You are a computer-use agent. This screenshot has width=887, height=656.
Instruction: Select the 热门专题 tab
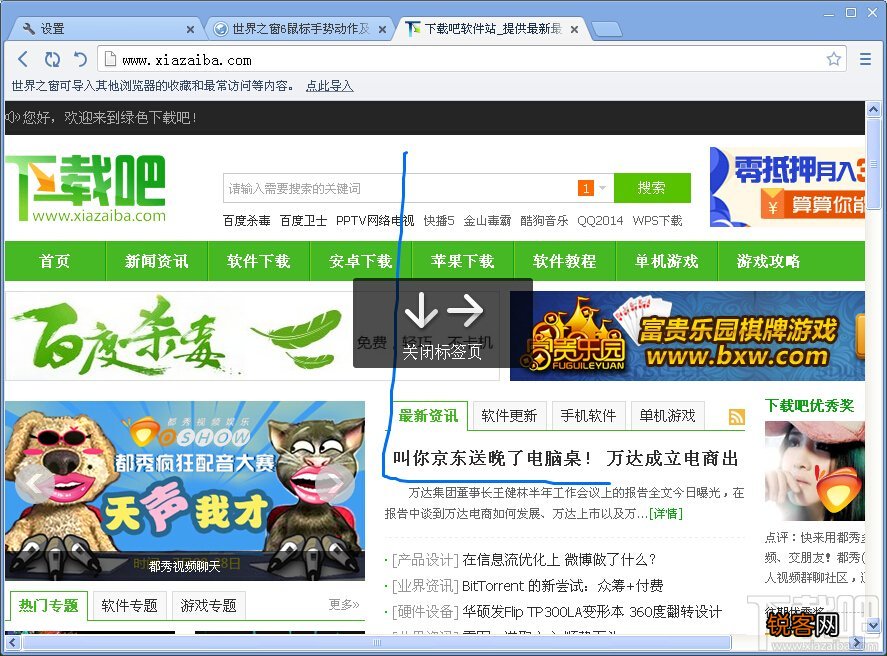(49, 606)
